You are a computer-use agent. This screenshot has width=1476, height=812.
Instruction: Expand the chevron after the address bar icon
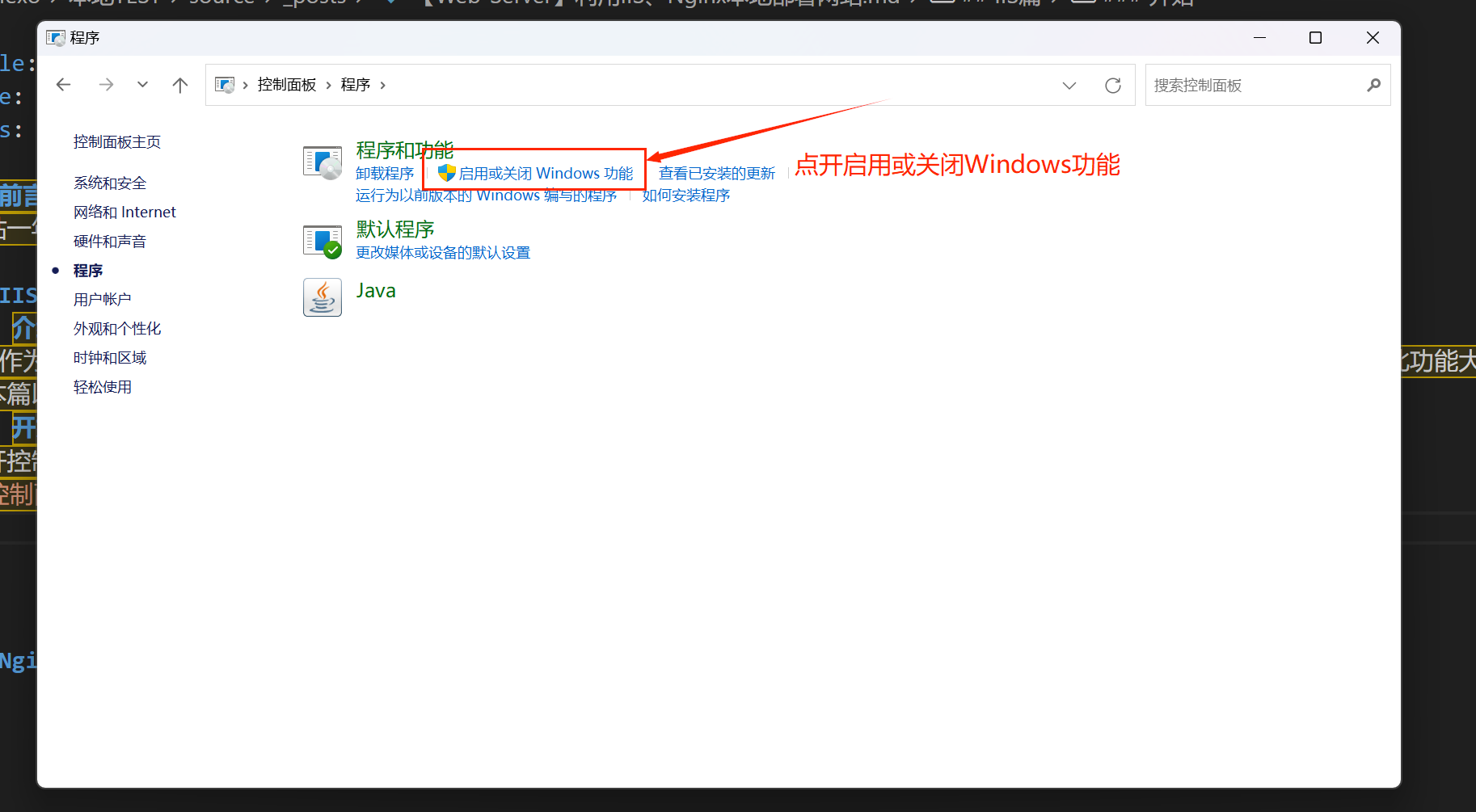coord(246,85)
